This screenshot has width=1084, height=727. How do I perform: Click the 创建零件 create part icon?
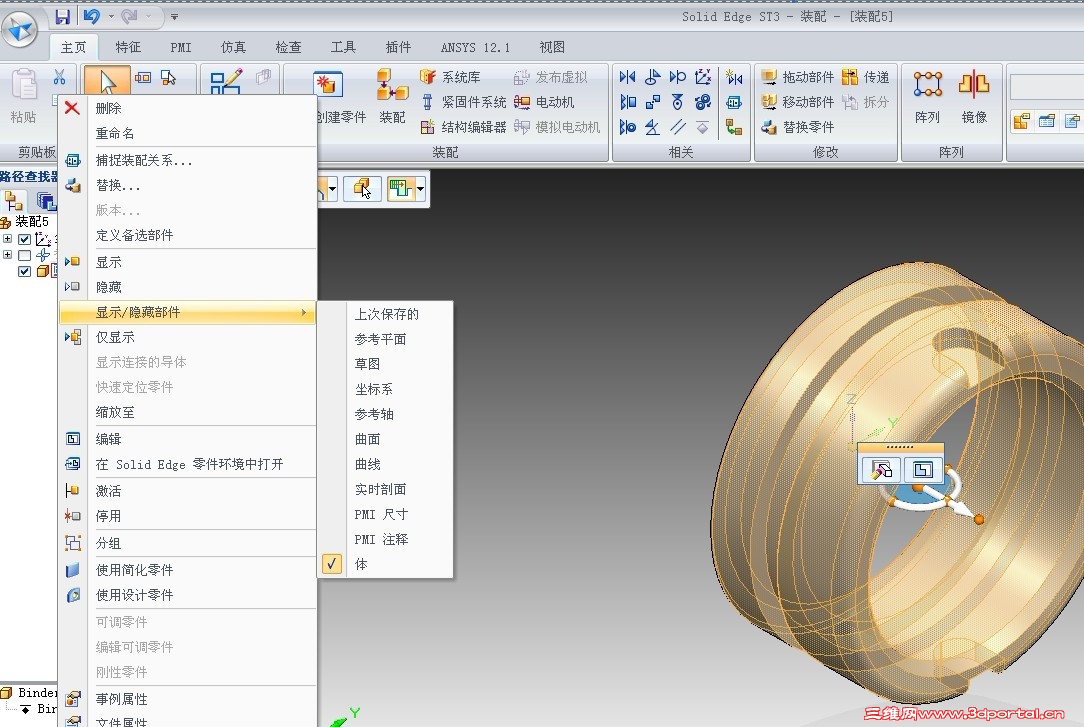coord(329,84)
